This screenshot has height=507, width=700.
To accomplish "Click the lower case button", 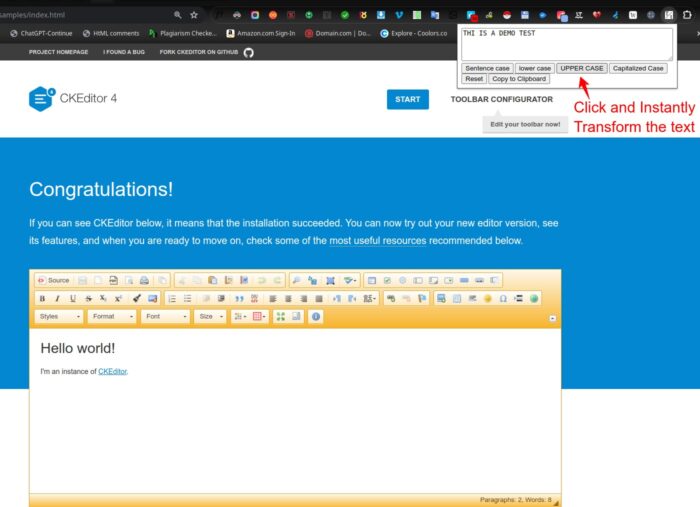I will point(534,68).
